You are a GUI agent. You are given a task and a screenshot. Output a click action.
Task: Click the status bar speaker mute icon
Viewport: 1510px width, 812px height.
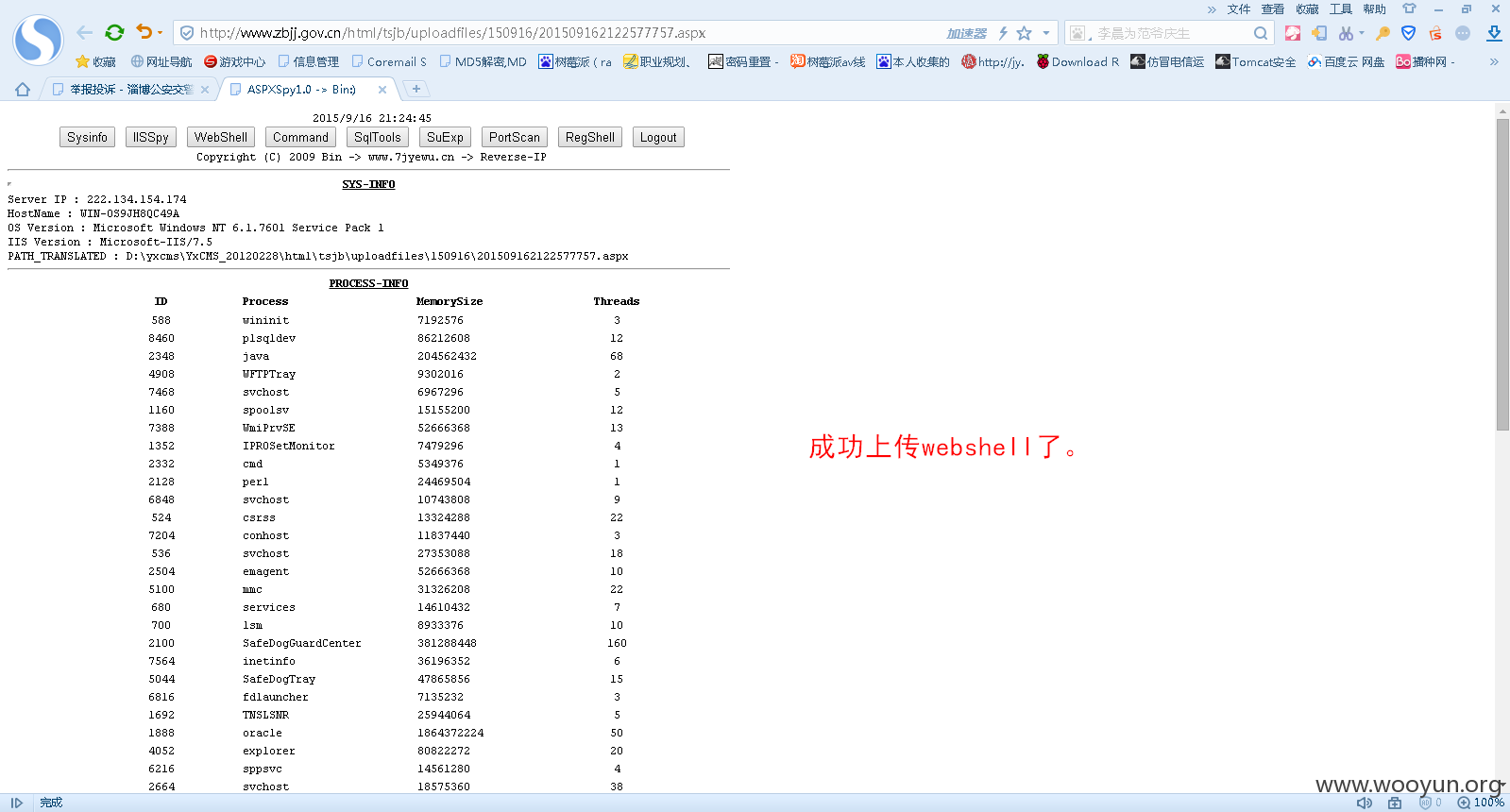pos(1365,803)
